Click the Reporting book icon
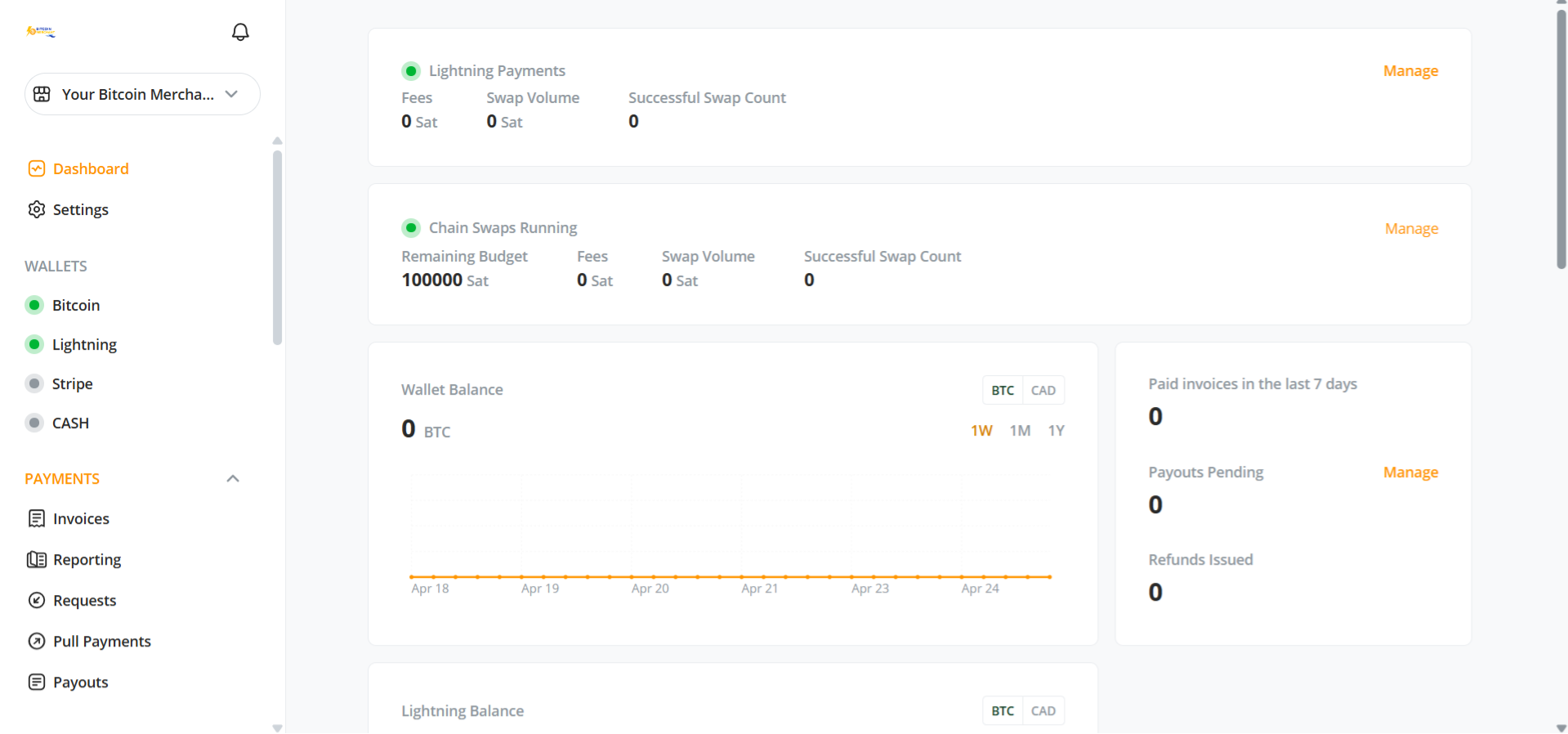The image size is (1568, 734). [x=37, y=559]
